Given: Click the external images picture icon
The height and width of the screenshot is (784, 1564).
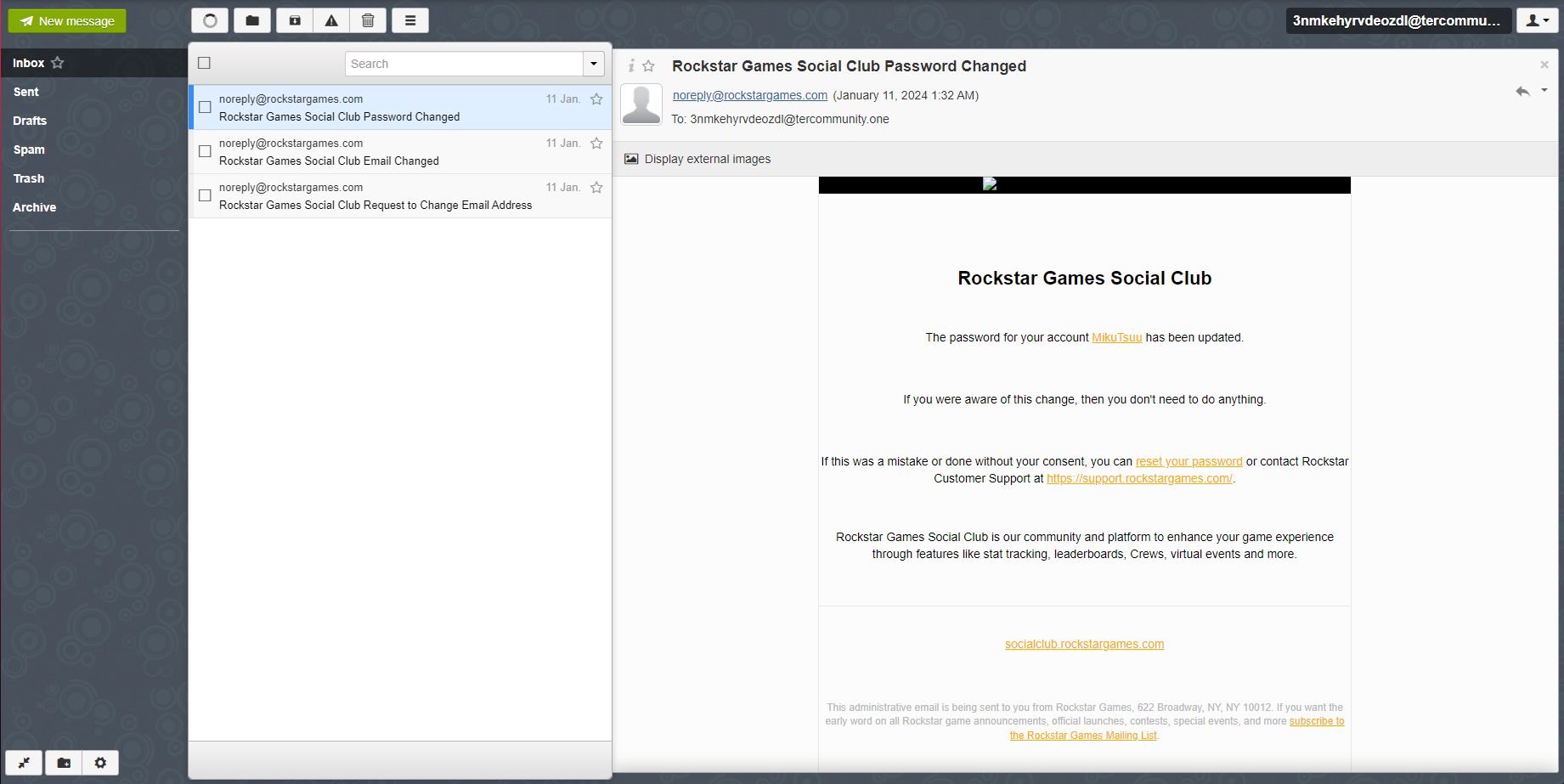Looking at the screenshot, I should pos(631,159).
